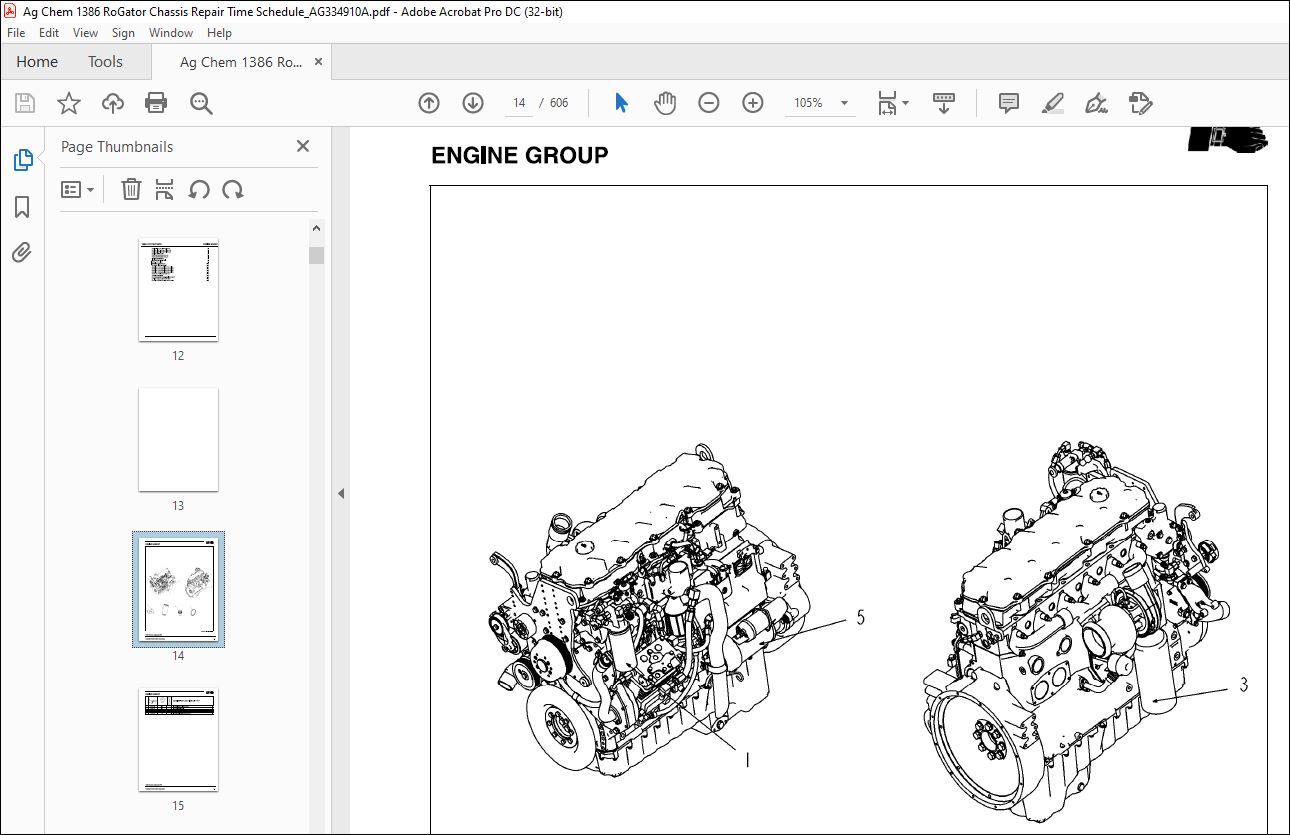Screen dimensions: 1290x835
Task: Open the Sign document tool
Action: [x=1096, y=103]
